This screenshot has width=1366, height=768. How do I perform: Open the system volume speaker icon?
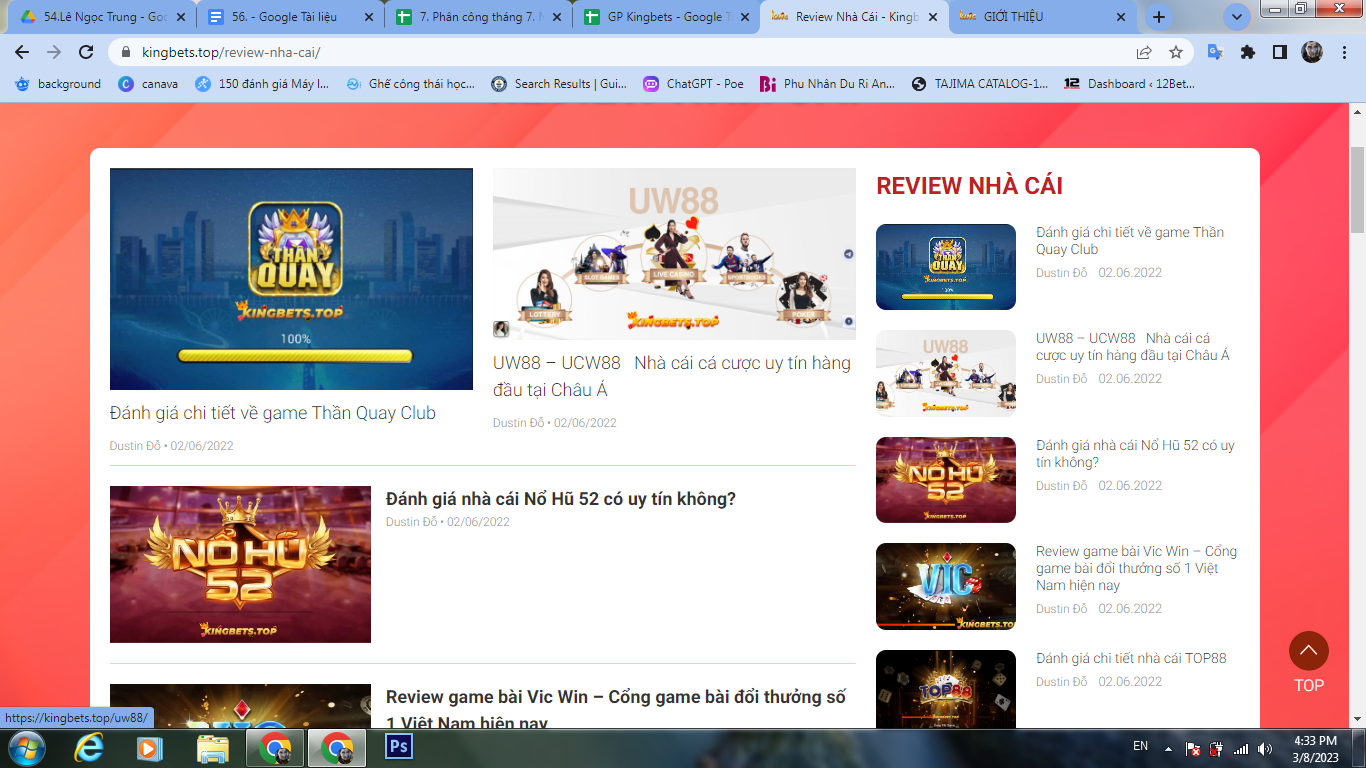[1265, 749]
